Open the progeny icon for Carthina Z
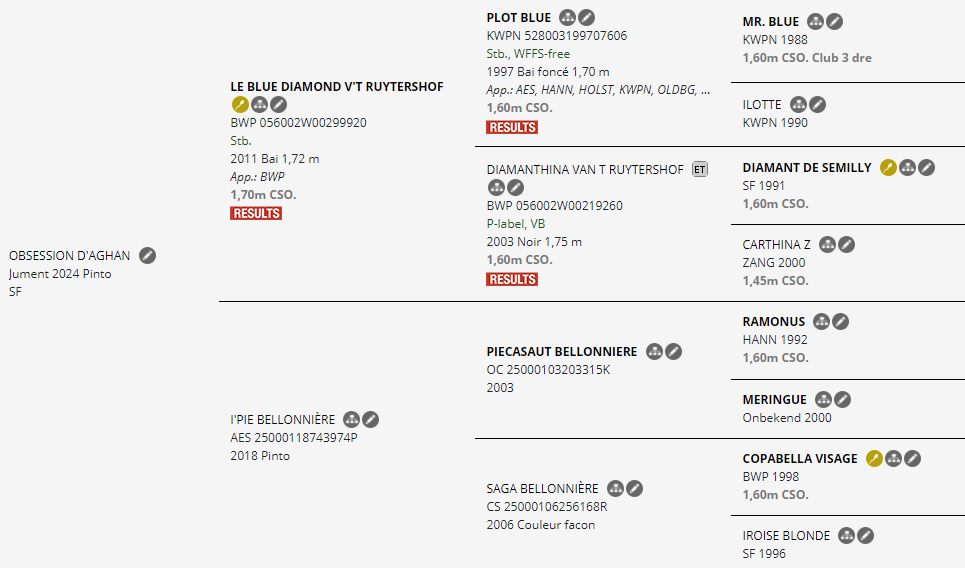The height and width of the screenshot is (568, 965). tap(828, 244)
